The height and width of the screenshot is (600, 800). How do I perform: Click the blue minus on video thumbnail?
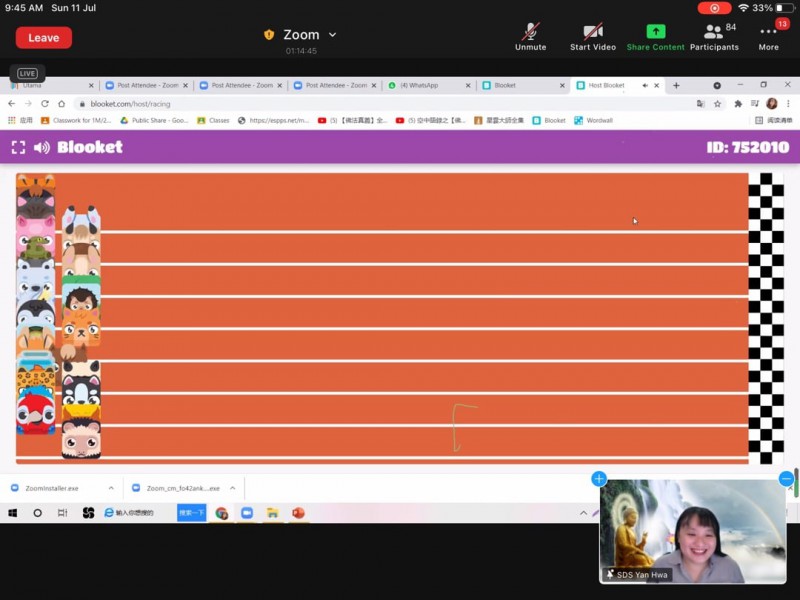786,479
